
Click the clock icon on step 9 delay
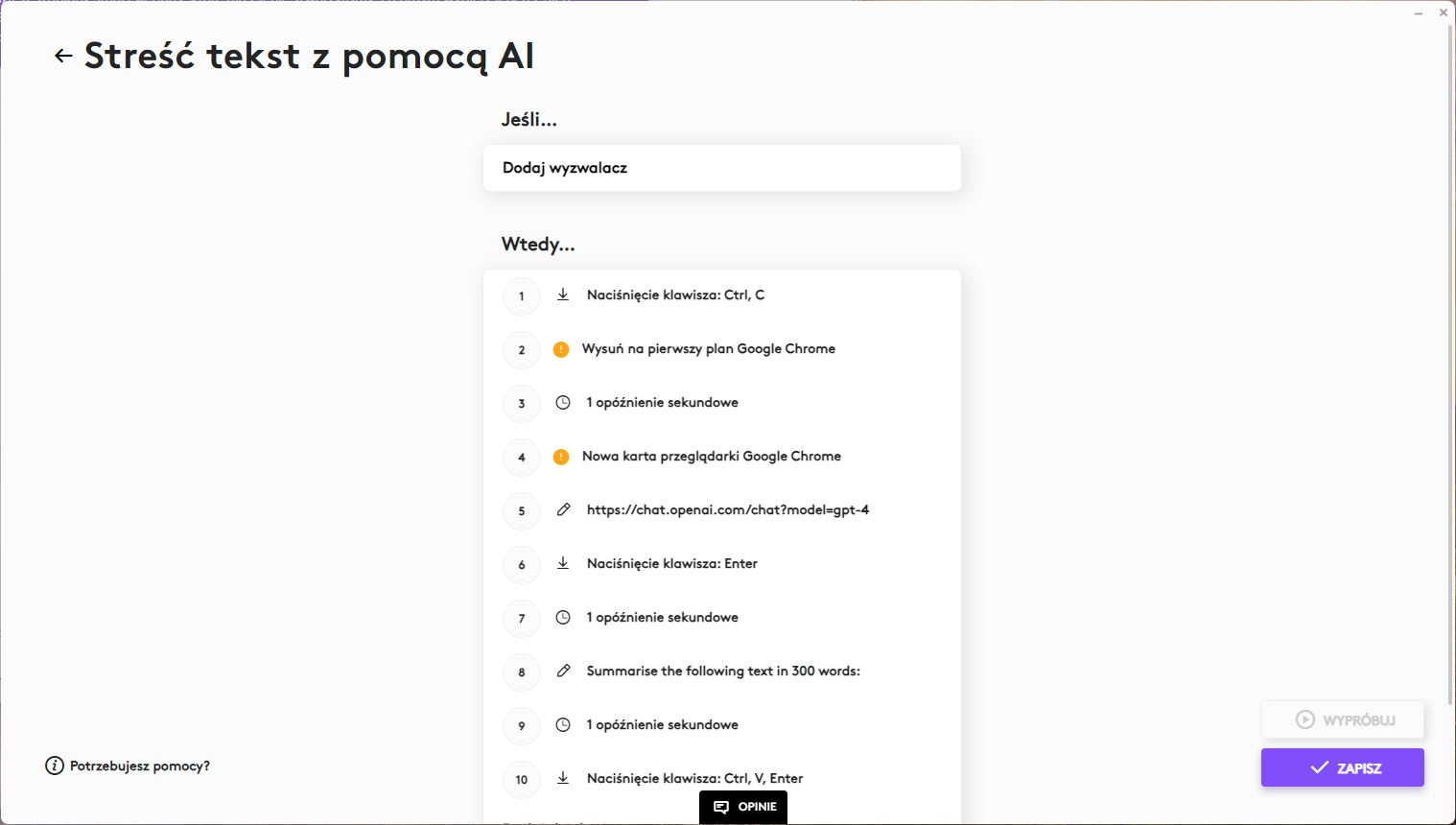pyautogui.click(x=563, y=724)
